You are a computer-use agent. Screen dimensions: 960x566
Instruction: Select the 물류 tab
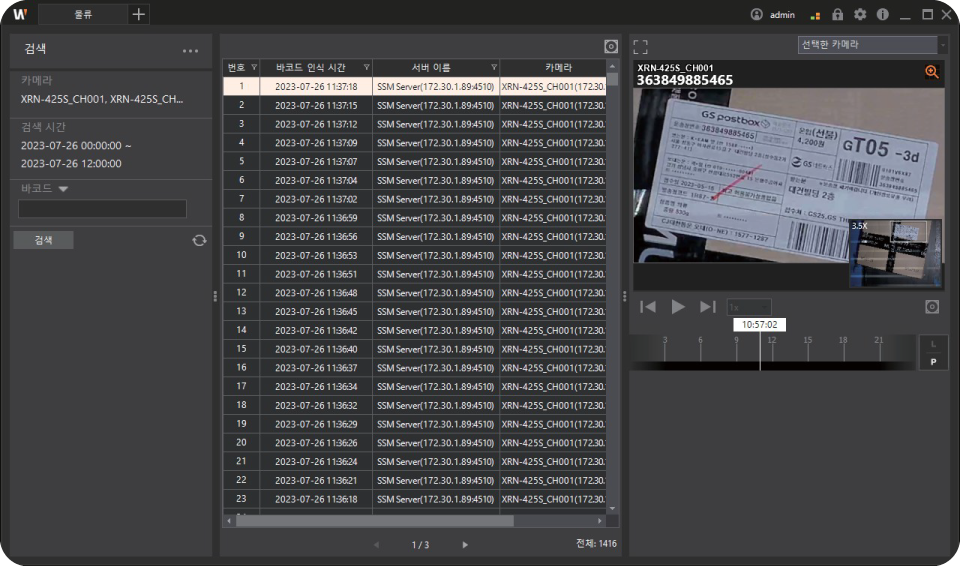click(x=83, y=14)
